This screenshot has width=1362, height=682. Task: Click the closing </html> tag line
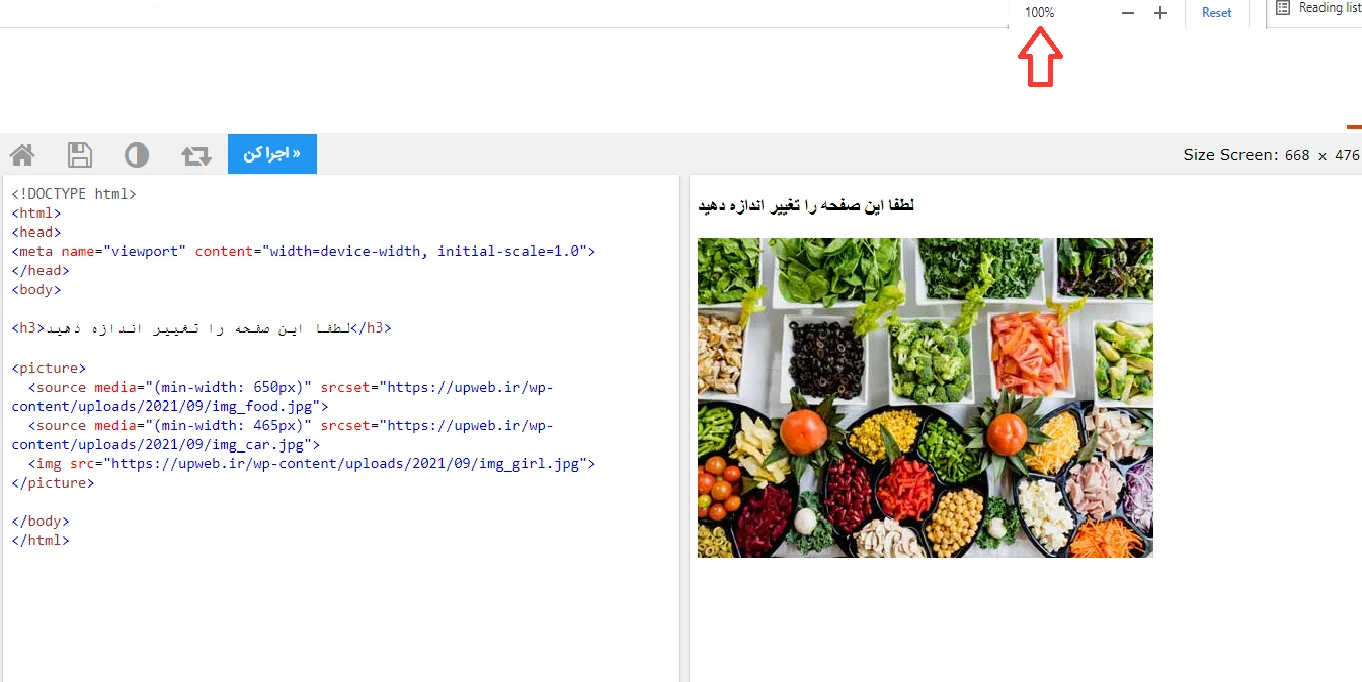tap(40, 540)
